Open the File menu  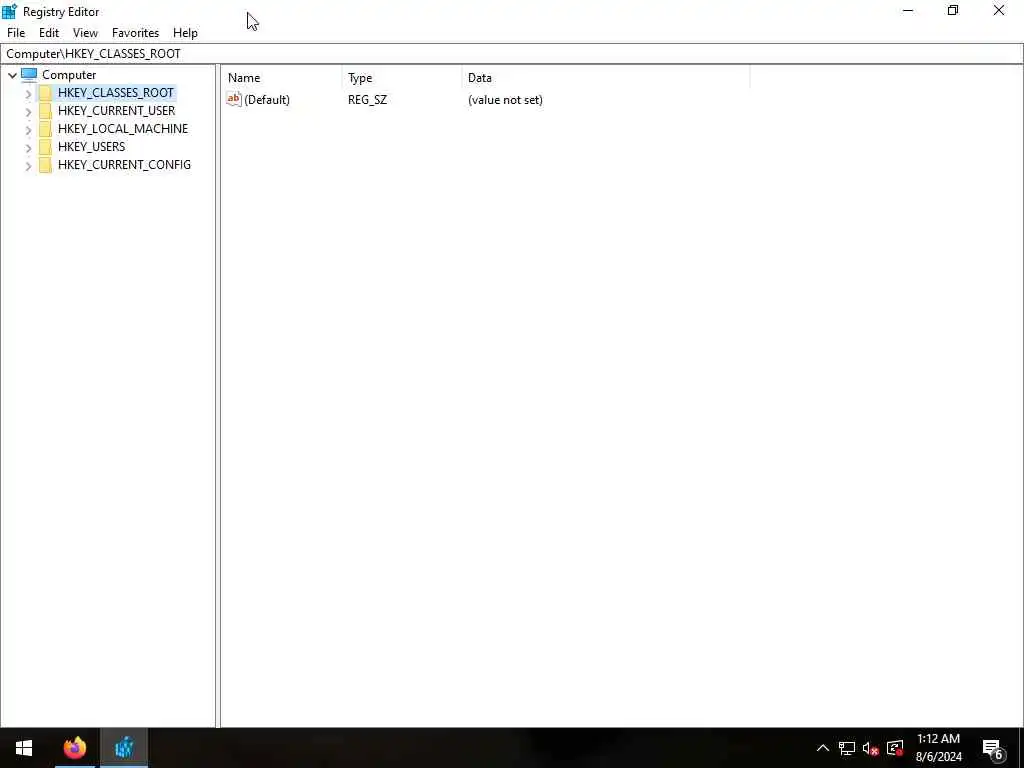coord(16,33)
